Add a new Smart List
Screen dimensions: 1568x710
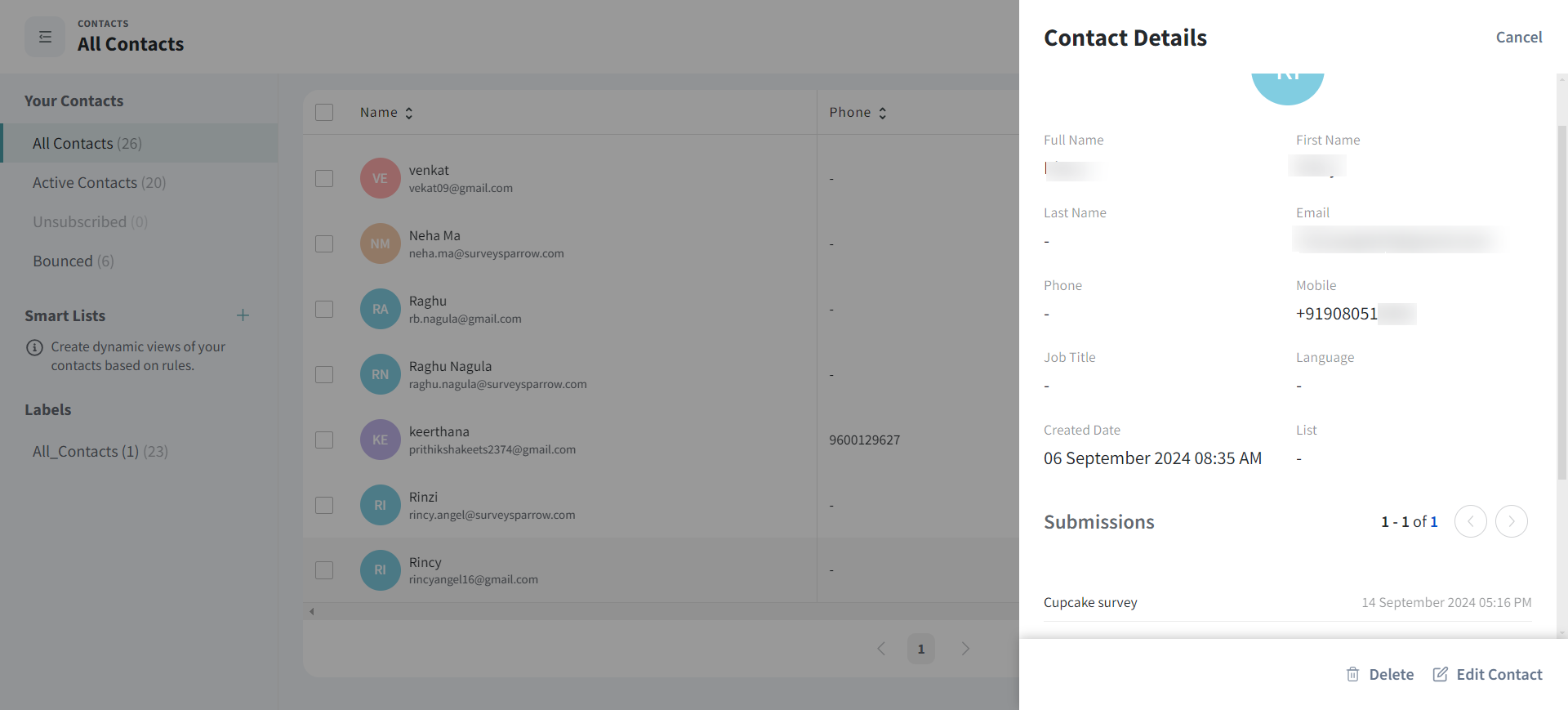click(243, 315)
